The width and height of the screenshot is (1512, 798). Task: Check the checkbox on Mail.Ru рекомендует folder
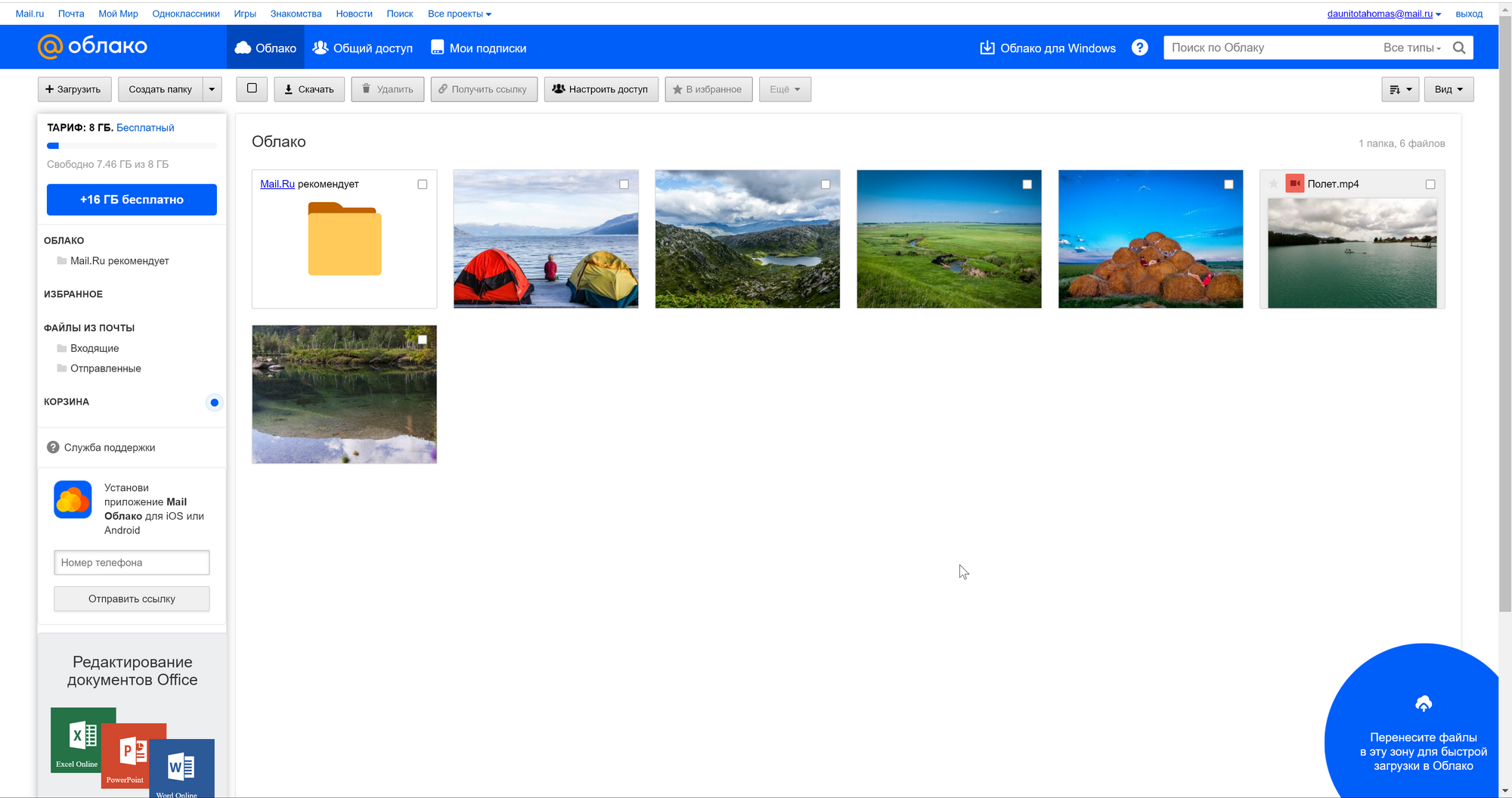[423, 184]
